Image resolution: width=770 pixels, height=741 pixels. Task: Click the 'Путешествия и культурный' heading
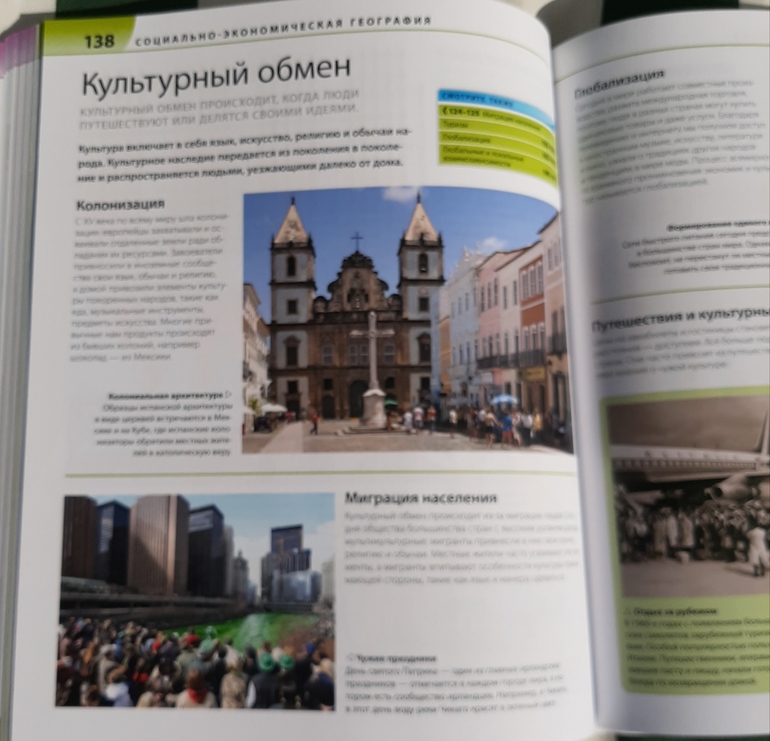pos(680,322)
